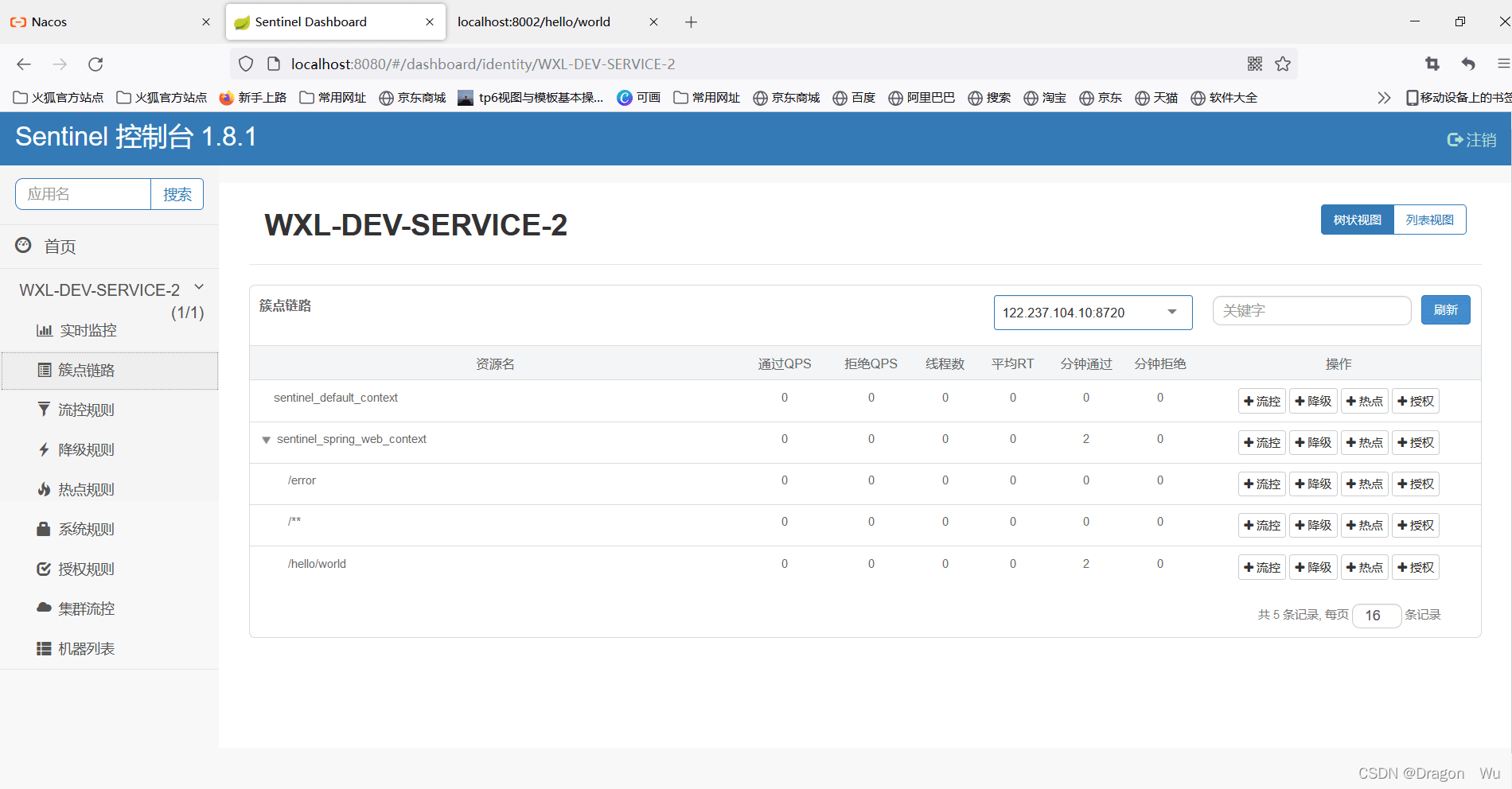Open machine dropdown 122.237.104.10:8720
Image resolution: width=1512 pixels, height=789 pixels.
pyautogui.click(x=1093, y=313)
